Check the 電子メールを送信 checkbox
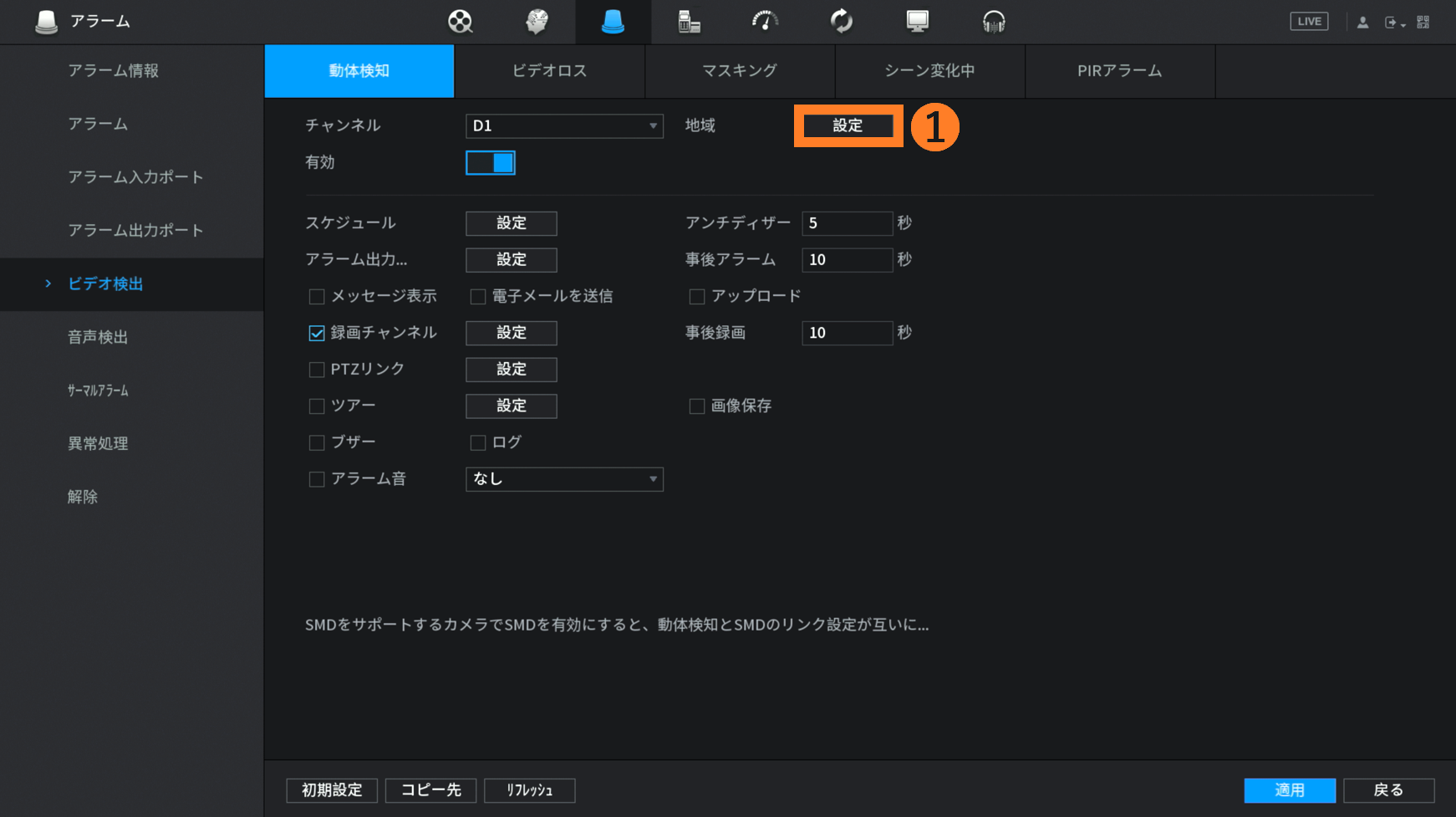The width and height of the screenshot is (1456, 817). pos(478,297)
